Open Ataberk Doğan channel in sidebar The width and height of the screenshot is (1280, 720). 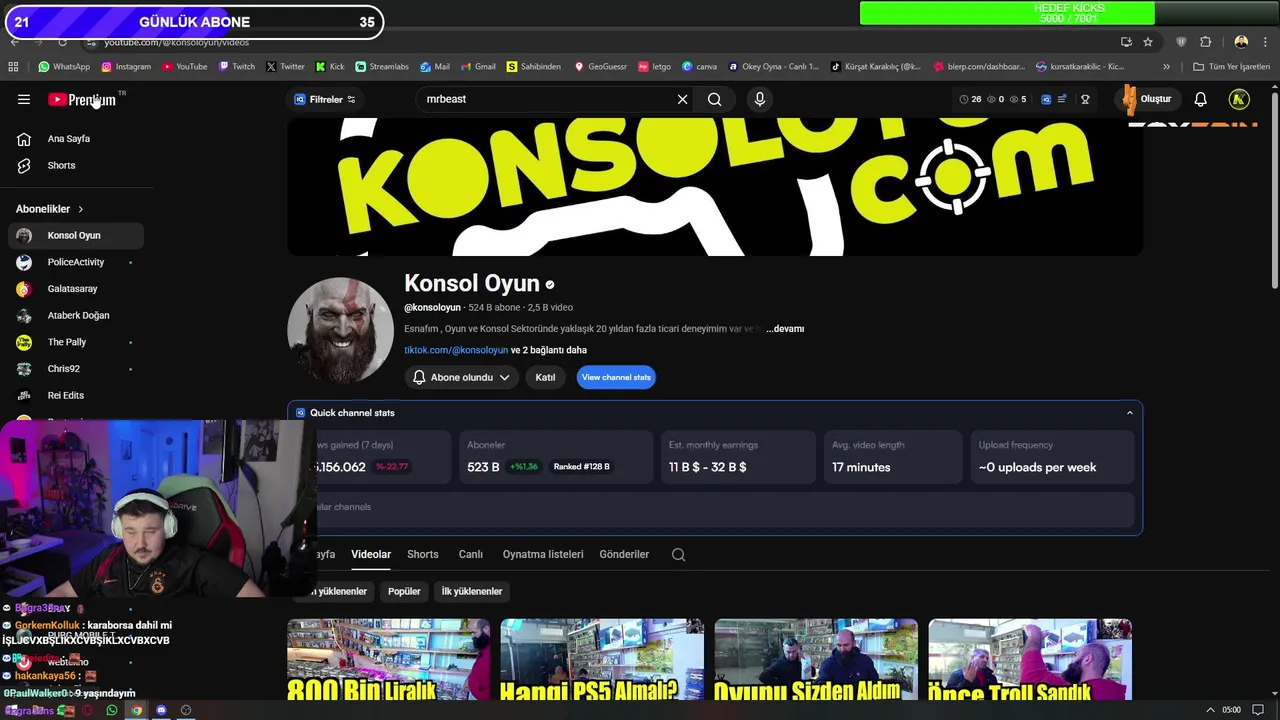click(x=76, y=315)
